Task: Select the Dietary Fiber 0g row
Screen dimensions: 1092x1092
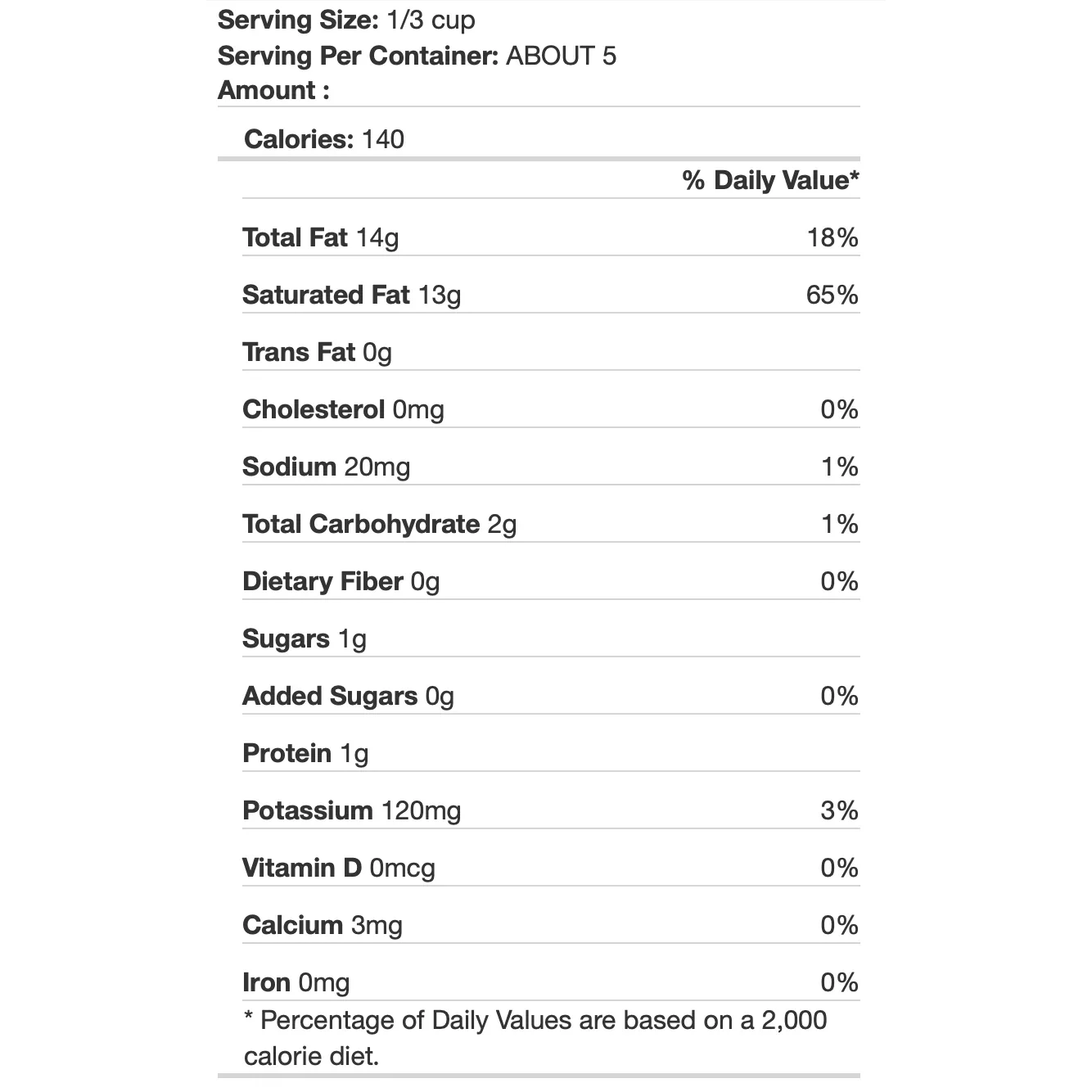Action: tap(551, 581)
